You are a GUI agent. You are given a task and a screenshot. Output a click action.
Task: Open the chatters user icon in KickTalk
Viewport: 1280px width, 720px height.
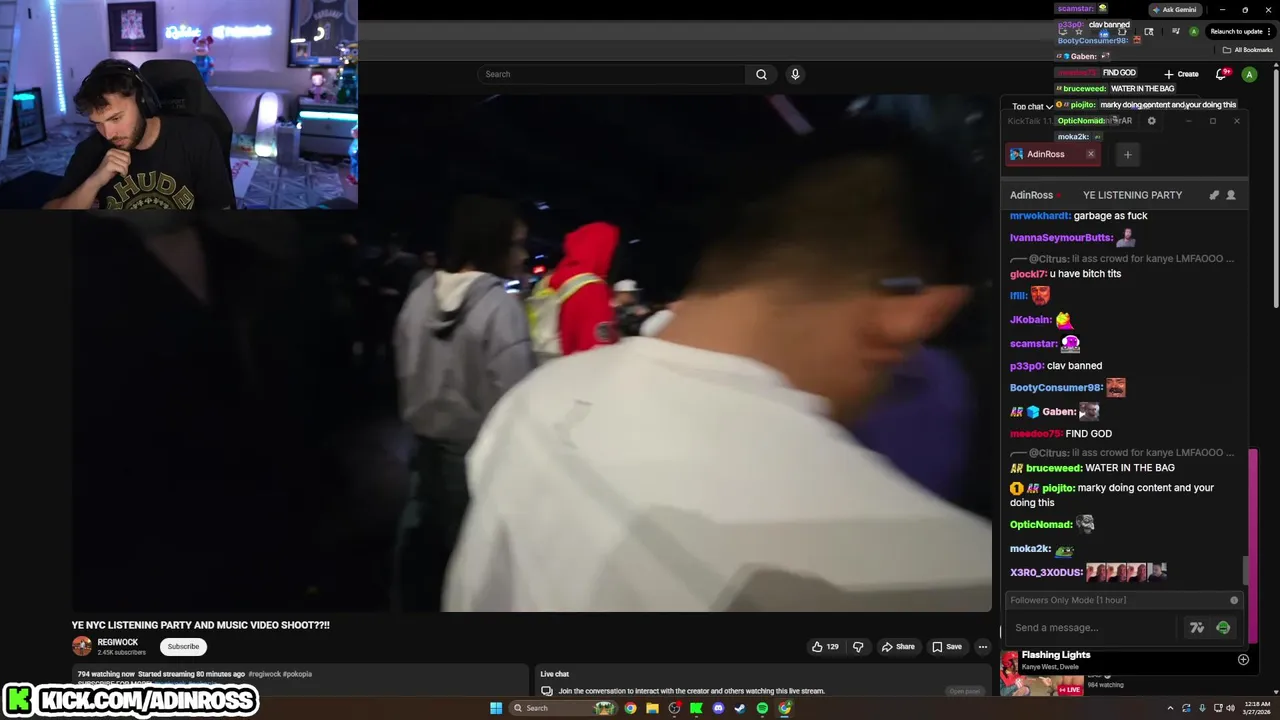1231,195
